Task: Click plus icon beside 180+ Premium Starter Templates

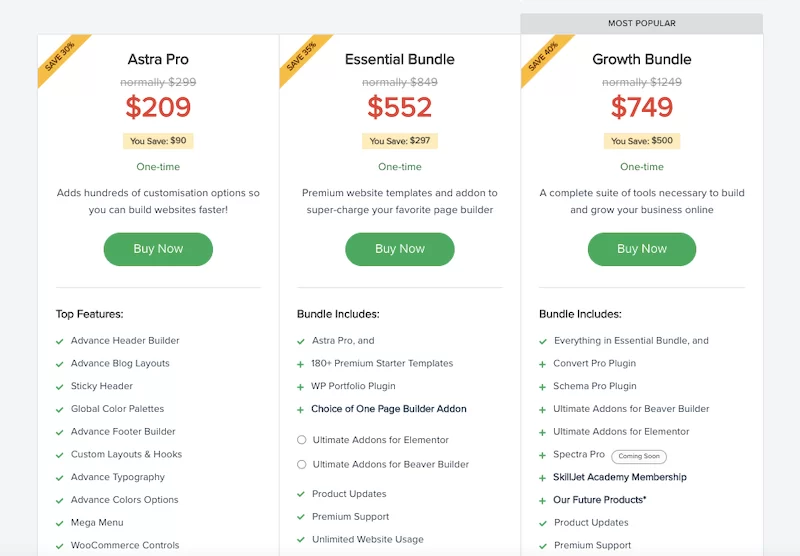Action: (x=301, y=364)
